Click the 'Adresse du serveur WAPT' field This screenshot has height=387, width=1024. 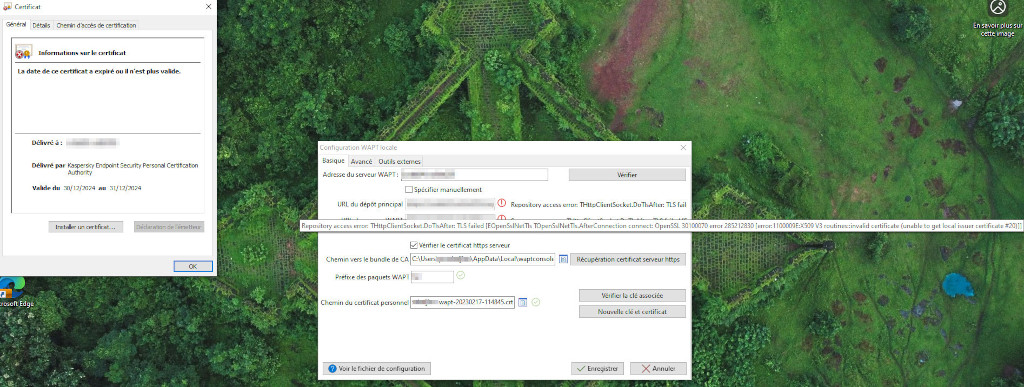(x=474, y=175)
